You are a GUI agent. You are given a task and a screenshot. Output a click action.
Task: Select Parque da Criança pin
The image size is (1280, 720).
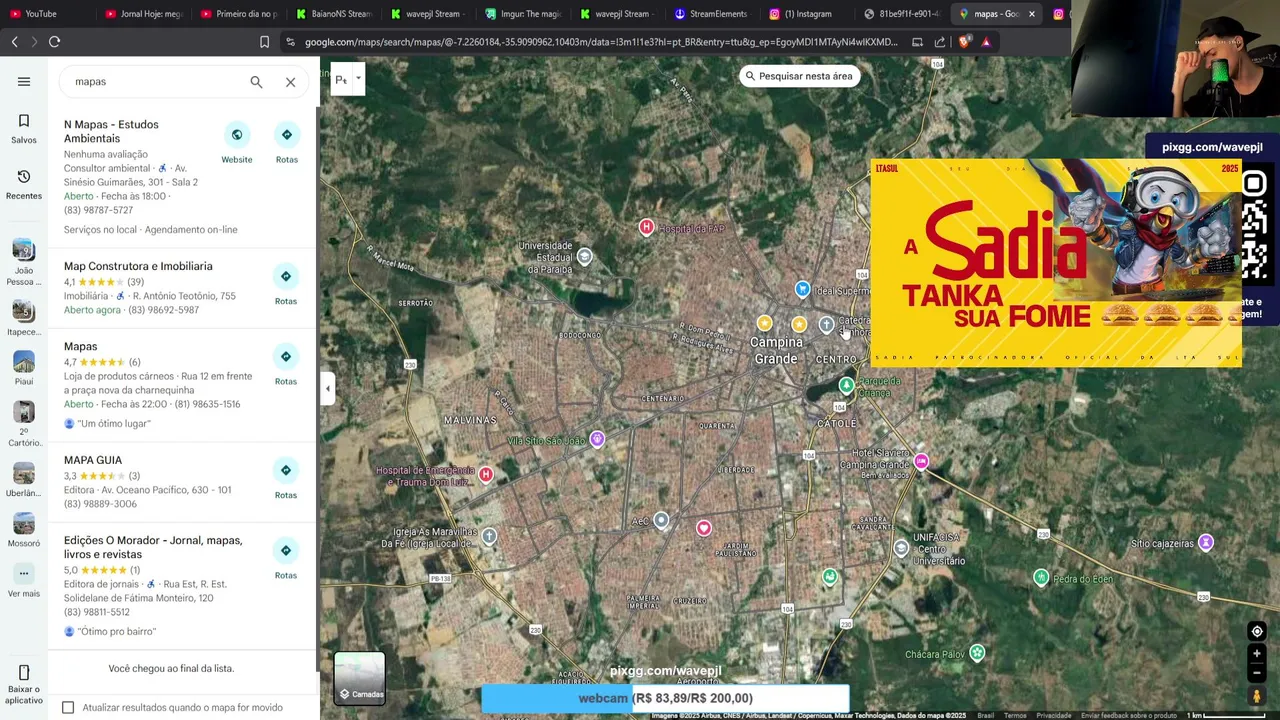[x=847, y=385]
